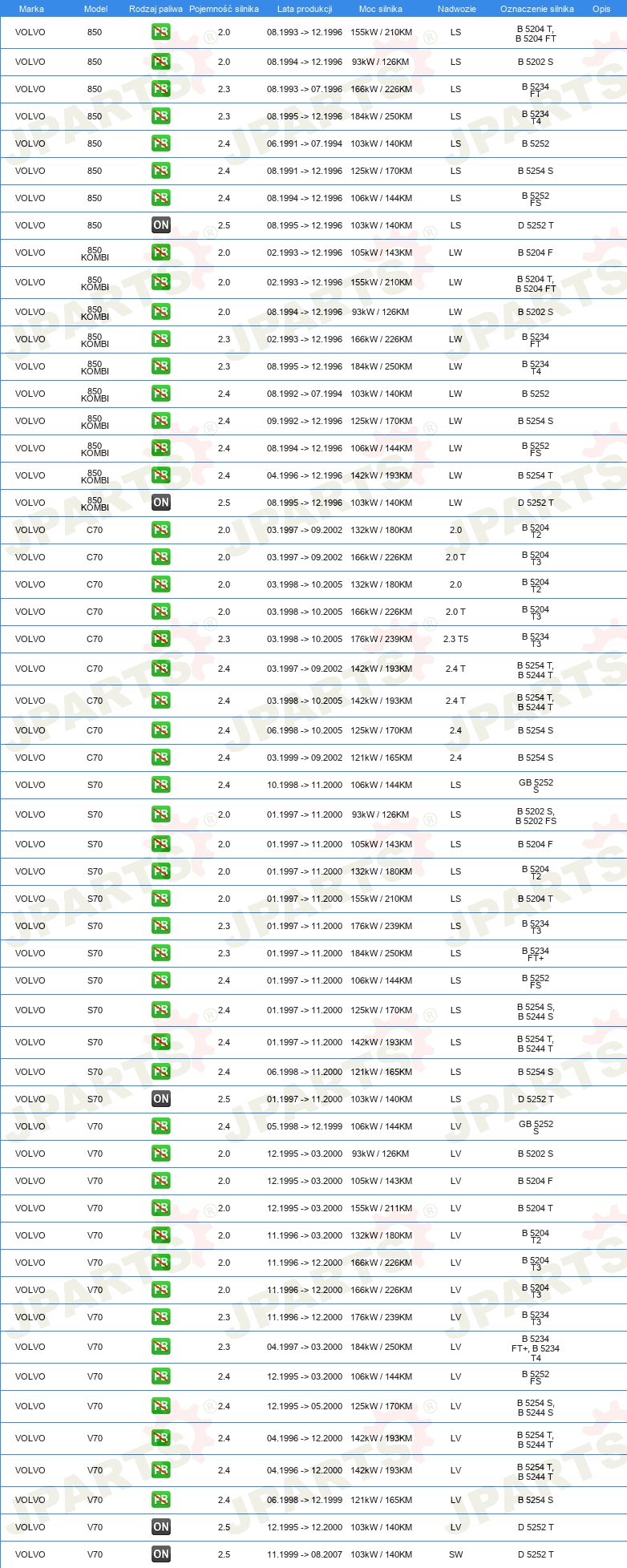Click petrol icon for 850 LS 155kW row
627x1568 pixels.
pyautogui.click(x=160, y=33)
